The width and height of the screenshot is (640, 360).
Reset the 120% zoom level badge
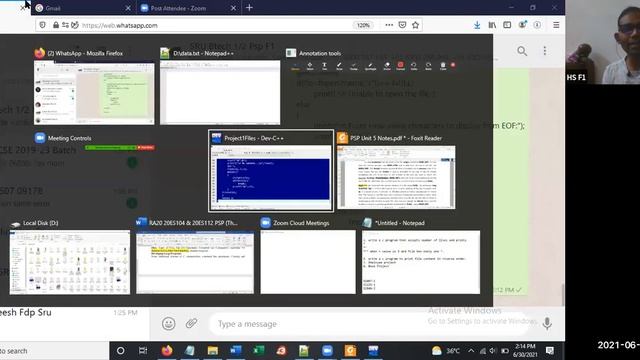click(x=363, y=25)
